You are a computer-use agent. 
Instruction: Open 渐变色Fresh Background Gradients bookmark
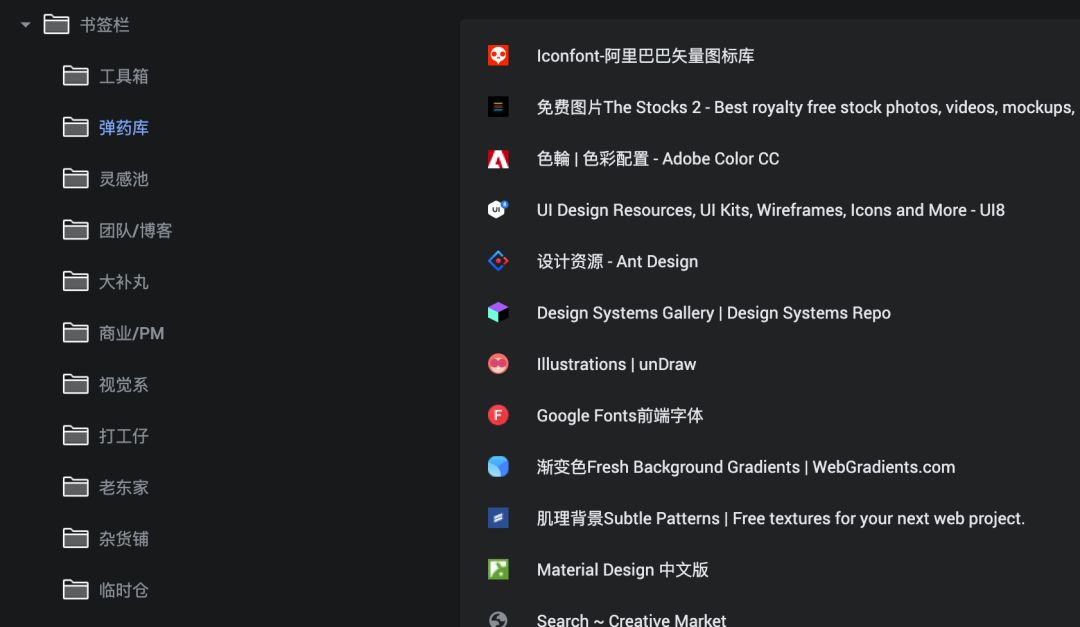[746, 467]
